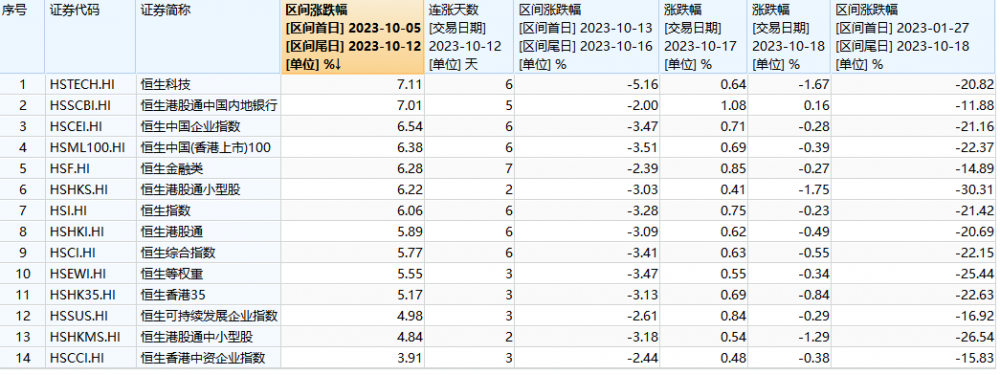Viewport: 1000px width, 375px height.
Task: Click the name 恒生中国(香港上市)100
Action: click(x=205, y=148)
